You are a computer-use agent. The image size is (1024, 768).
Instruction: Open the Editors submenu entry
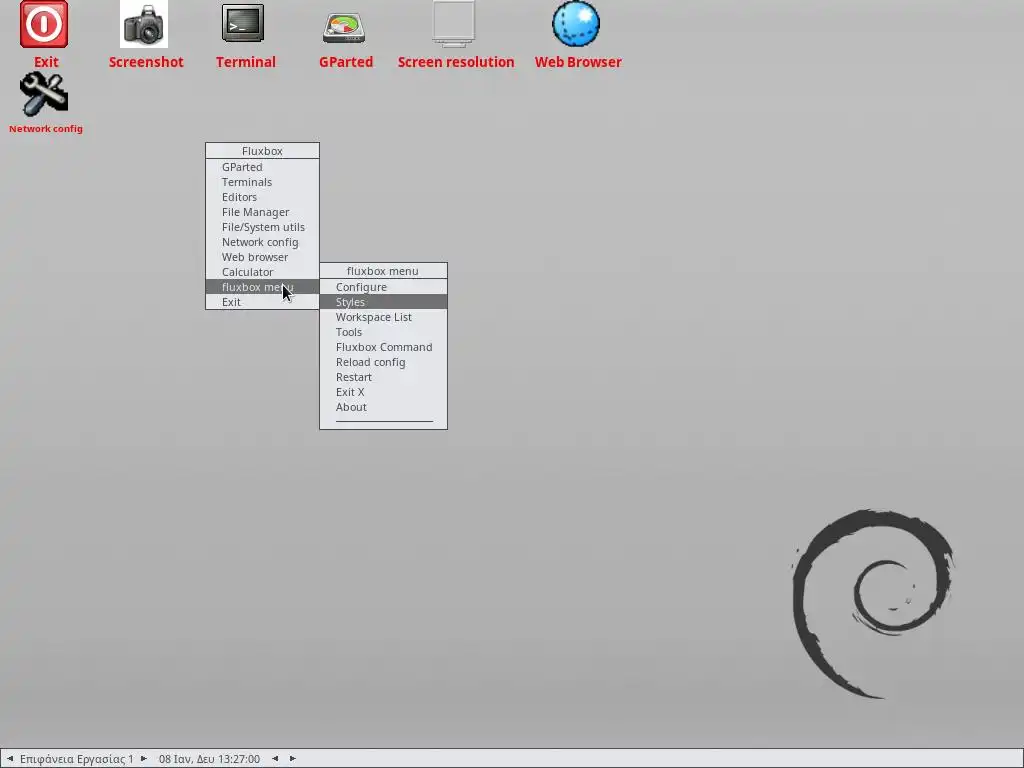tap(263, 197)
